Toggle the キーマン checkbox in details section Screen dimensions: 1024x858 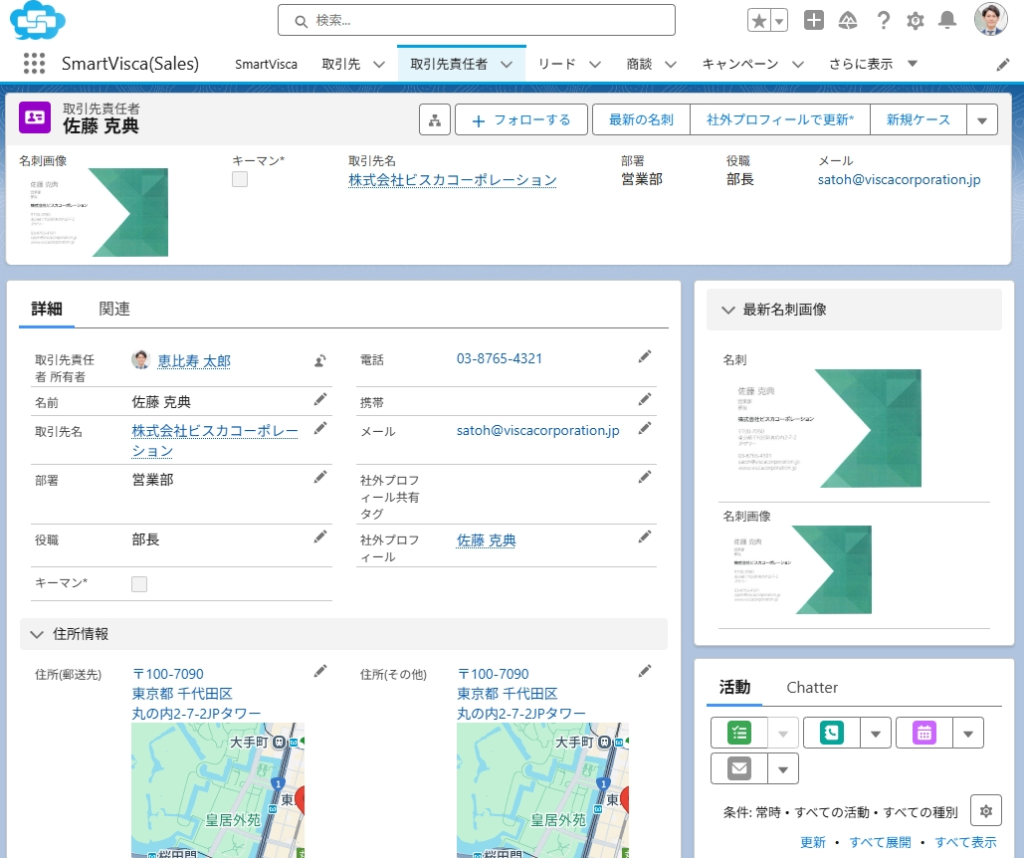[x=140, y=584]
